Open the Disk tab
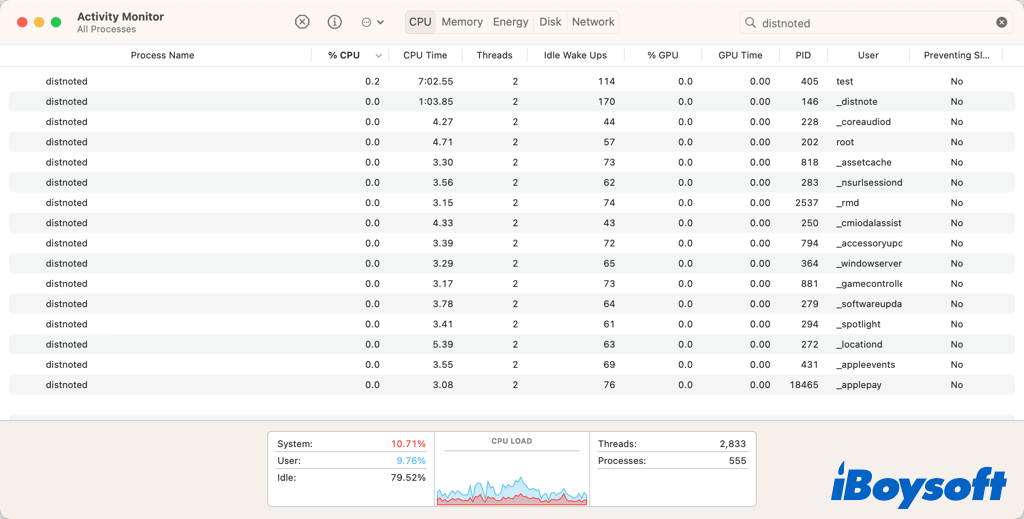This screenshot has width=1024, height=519. pos(550,22)
